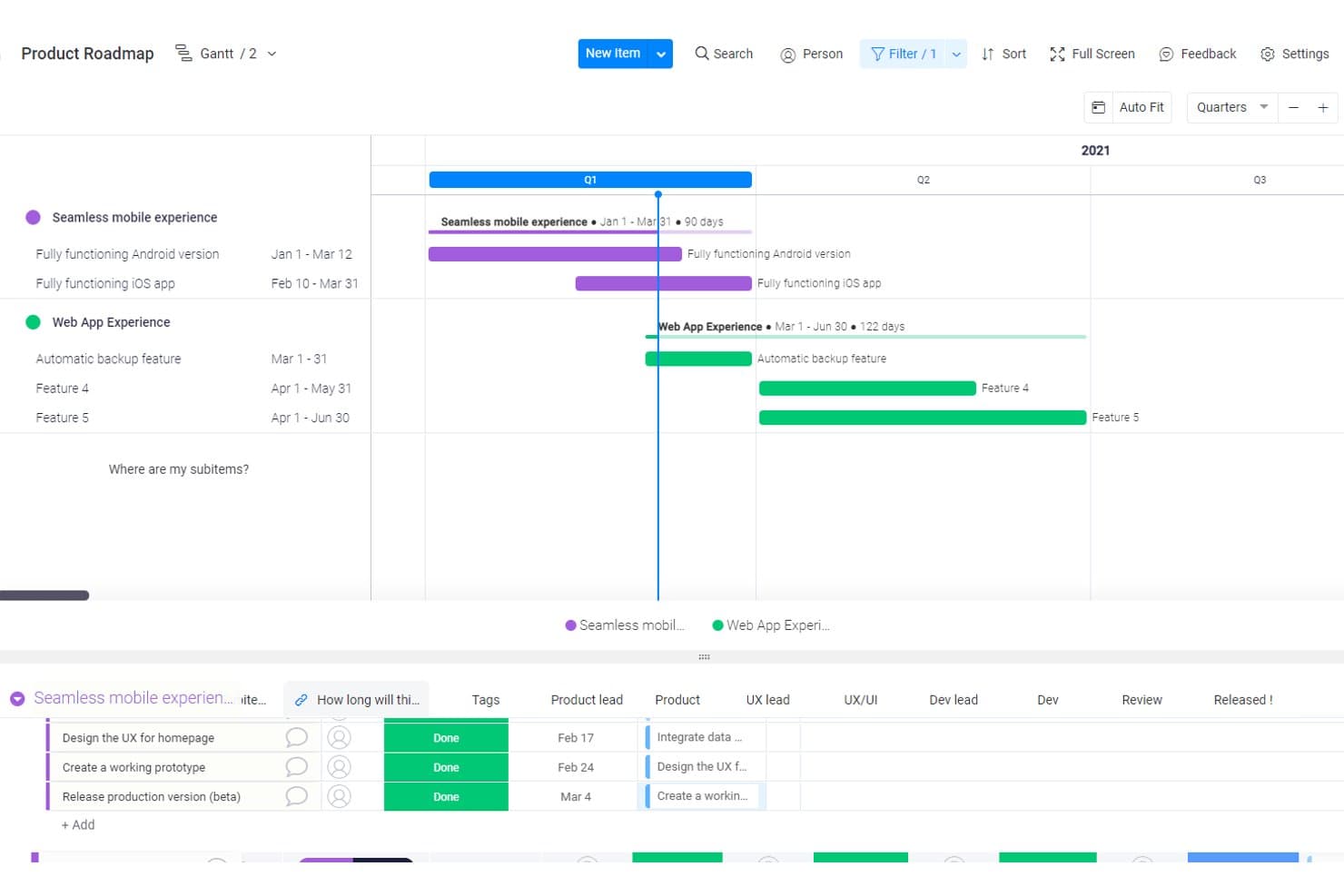The width and height of the screenshot is (1344, 896).
Task: Click the Tags column header
Action: [x=486, y=700]
